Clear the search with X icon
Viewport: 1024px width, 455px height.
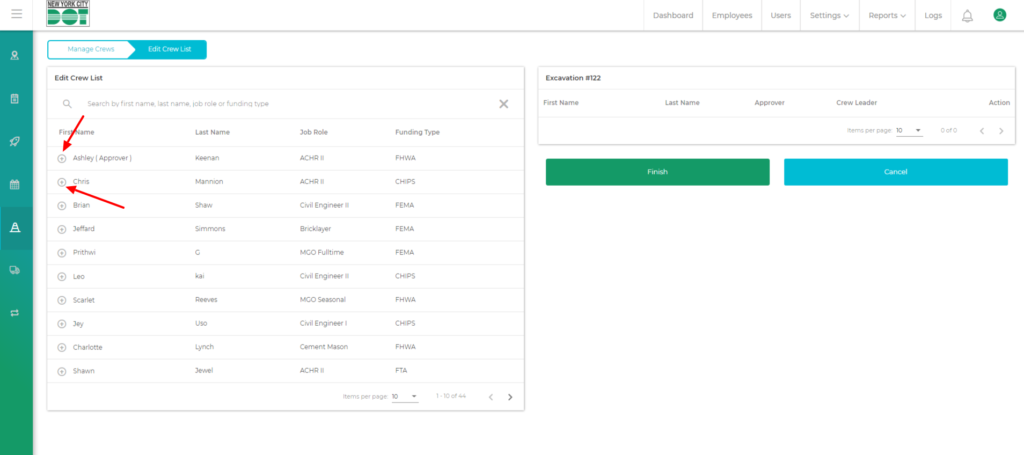503,104
